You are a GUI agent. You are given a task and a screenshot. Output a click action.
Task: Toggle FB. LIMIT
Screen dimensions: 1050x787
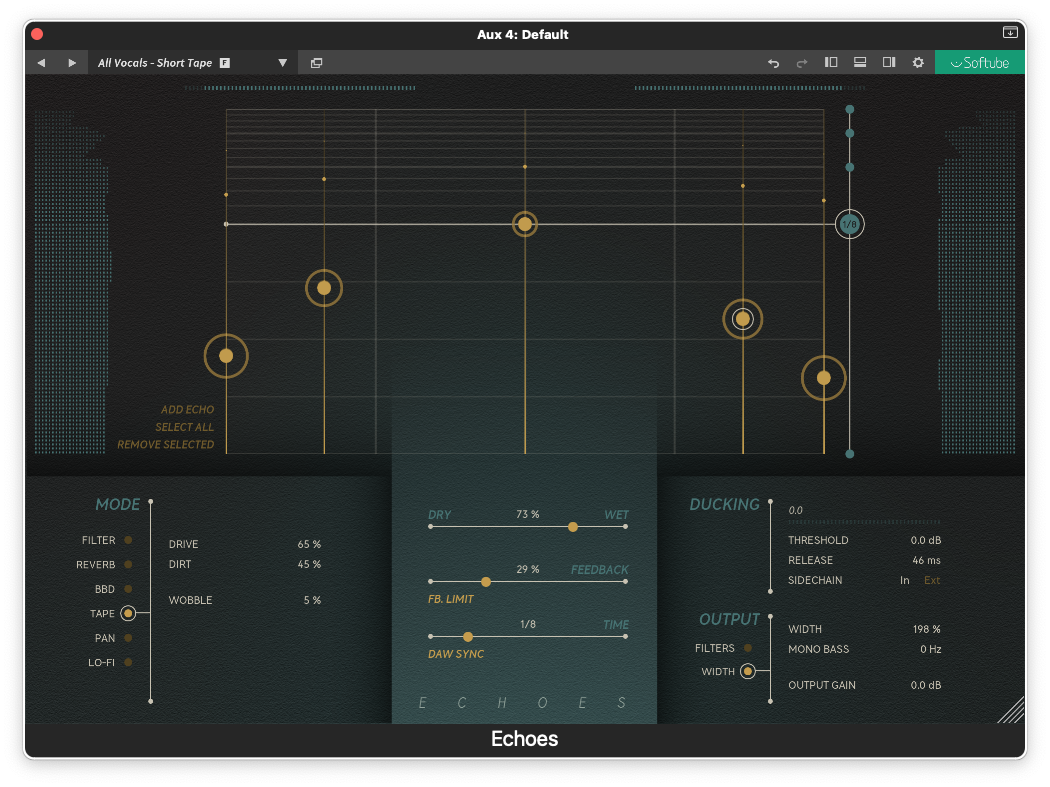tap(451, 599)
